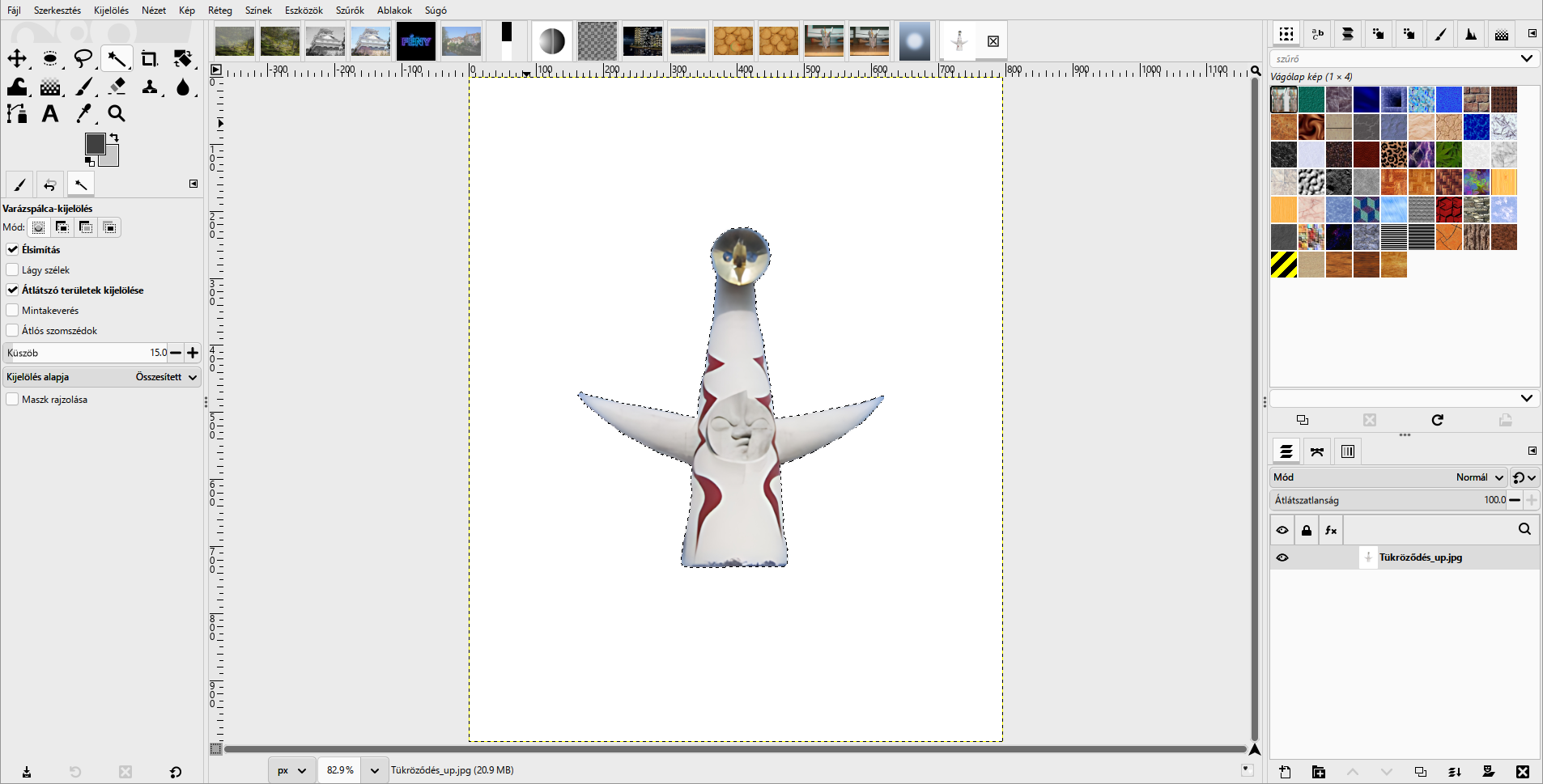Select the Color Picker eyedropper tool

coord(84,114)
